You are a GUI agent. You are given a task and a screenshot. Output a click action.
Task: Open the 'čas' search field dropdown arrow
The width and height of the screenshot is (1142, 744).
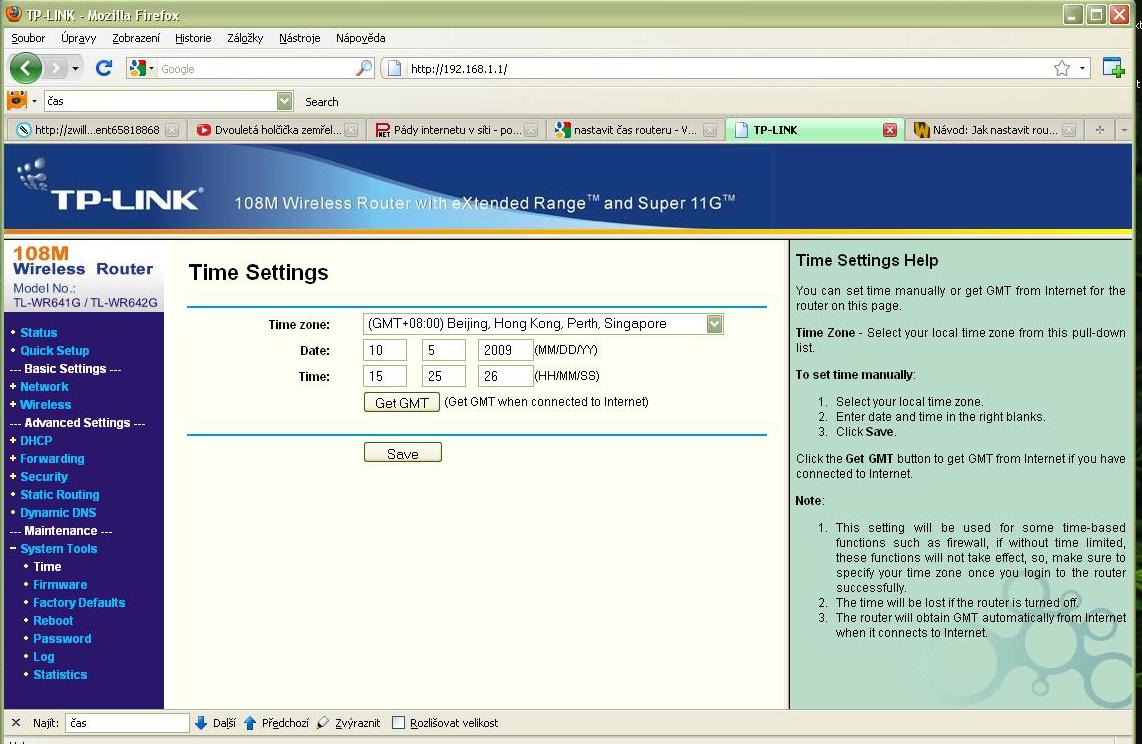click(285, 100)
